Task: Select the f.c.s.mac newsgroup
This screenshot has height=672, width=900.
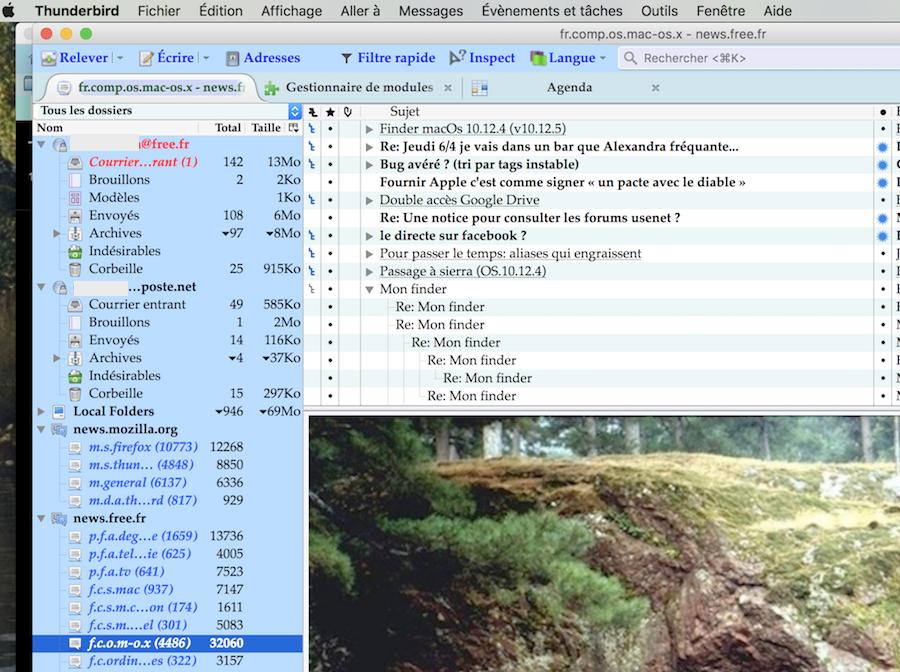Action: (x=130, y=590)
